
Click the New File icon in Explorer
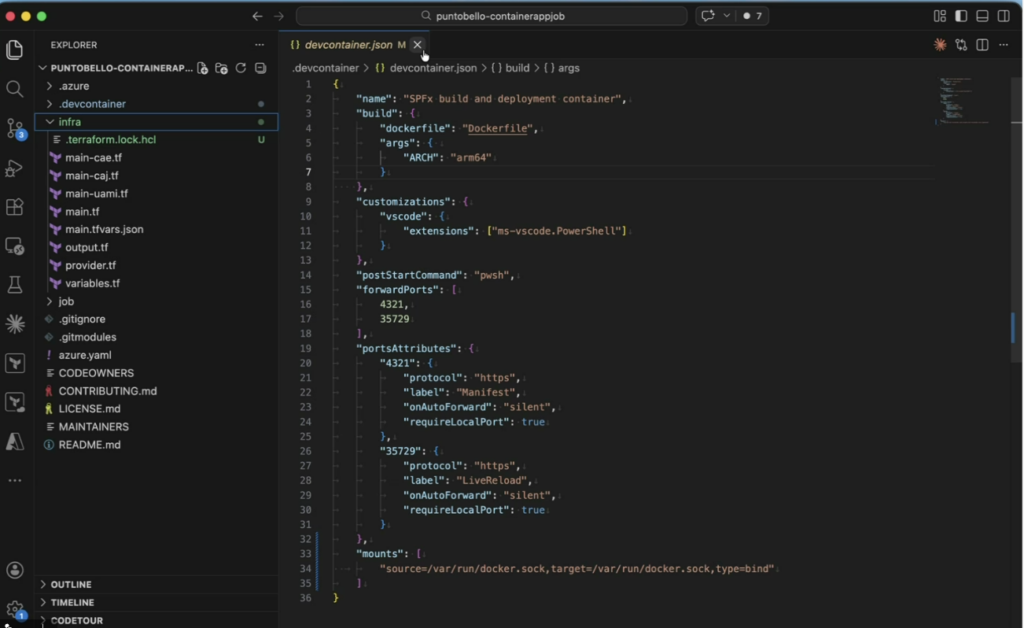coord(203,68)
